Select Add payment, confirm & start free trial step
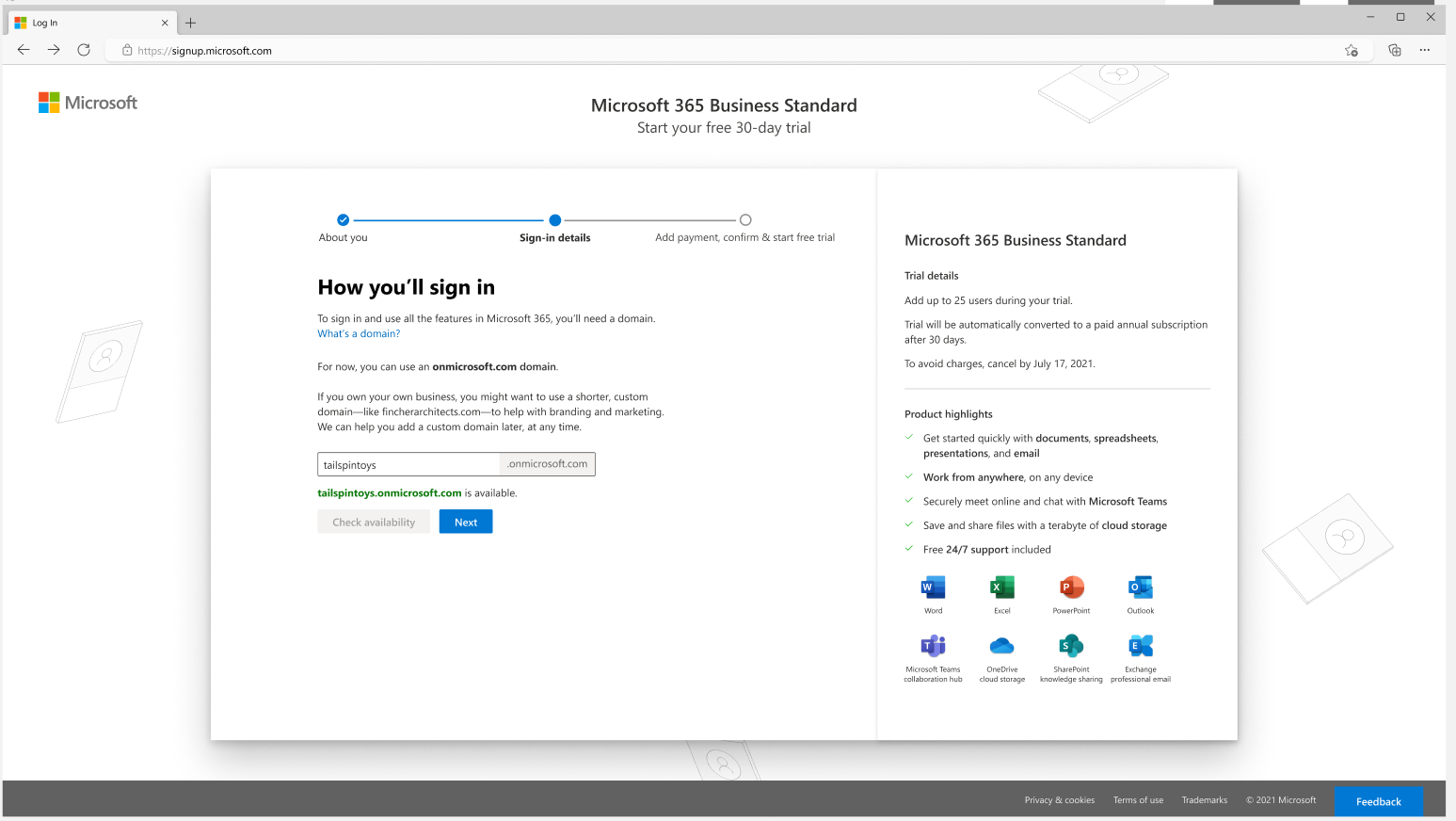The image size is (1456, 821). 745,229
